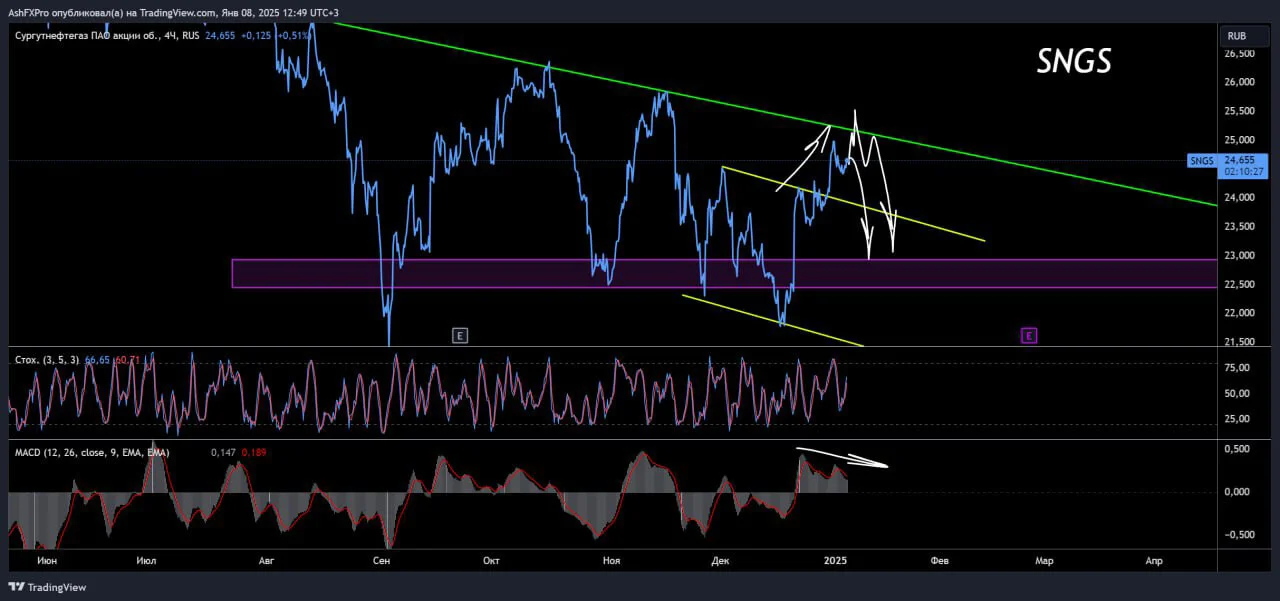The width and height of the screenshot is (1280, 601).
Task: Click the 25,00 stochastic axis label
Action: pyautogui.click(x=1238, y=418)
